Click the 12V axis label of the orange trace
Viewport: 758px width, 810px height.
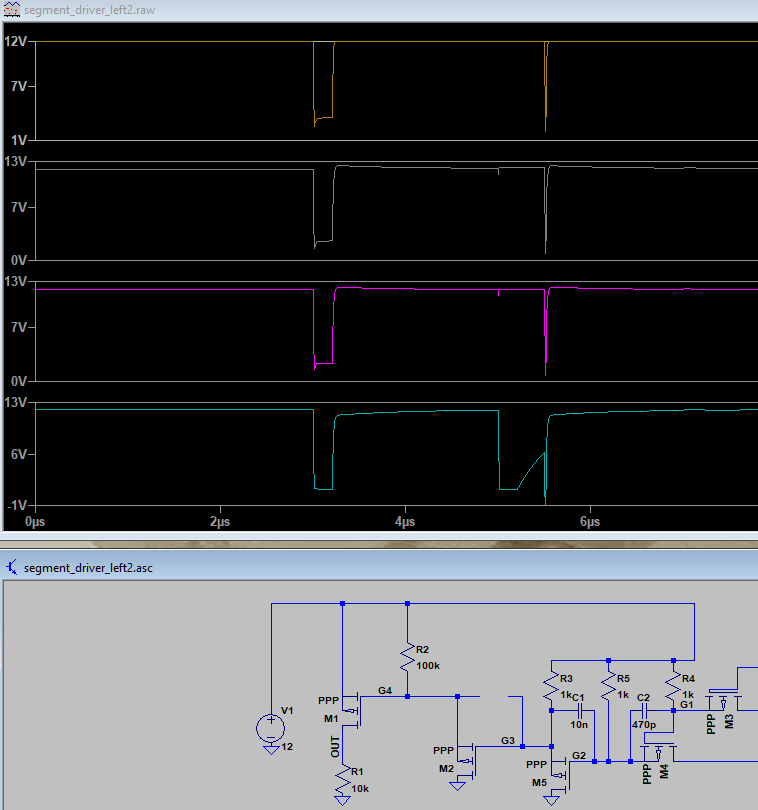tap(15, 41)
